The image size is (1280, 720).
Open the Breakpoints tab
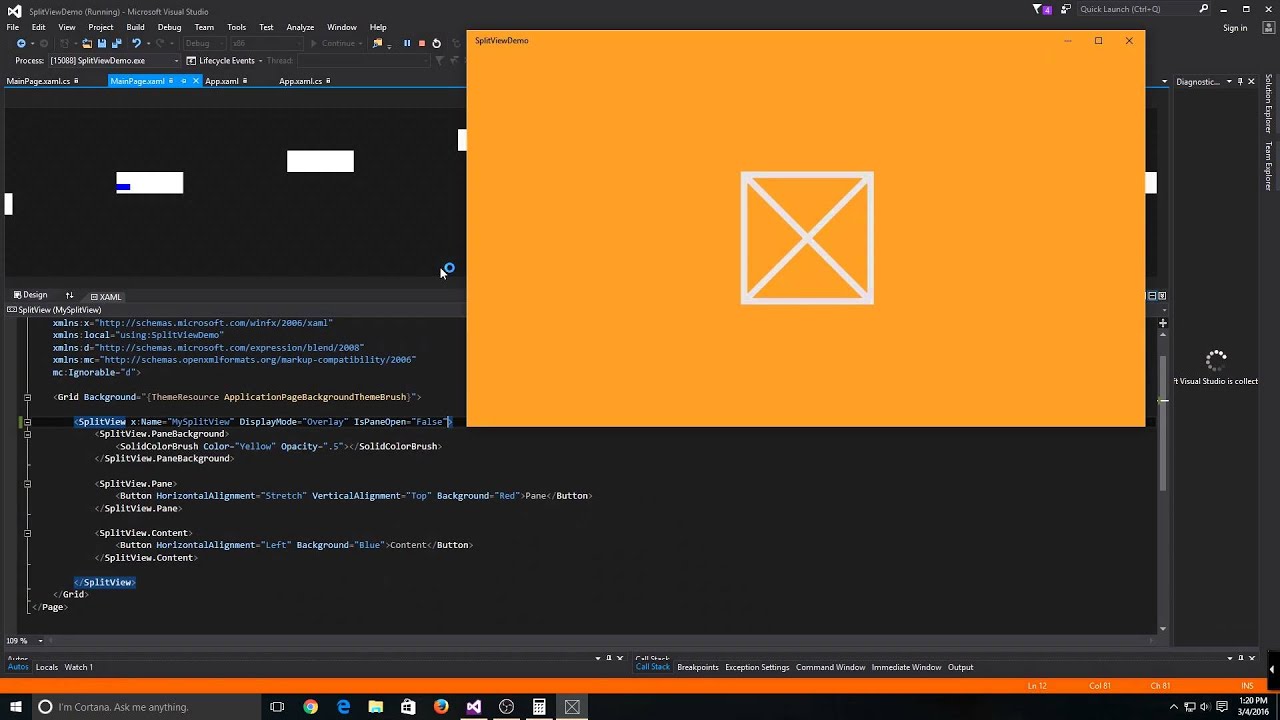698,667
